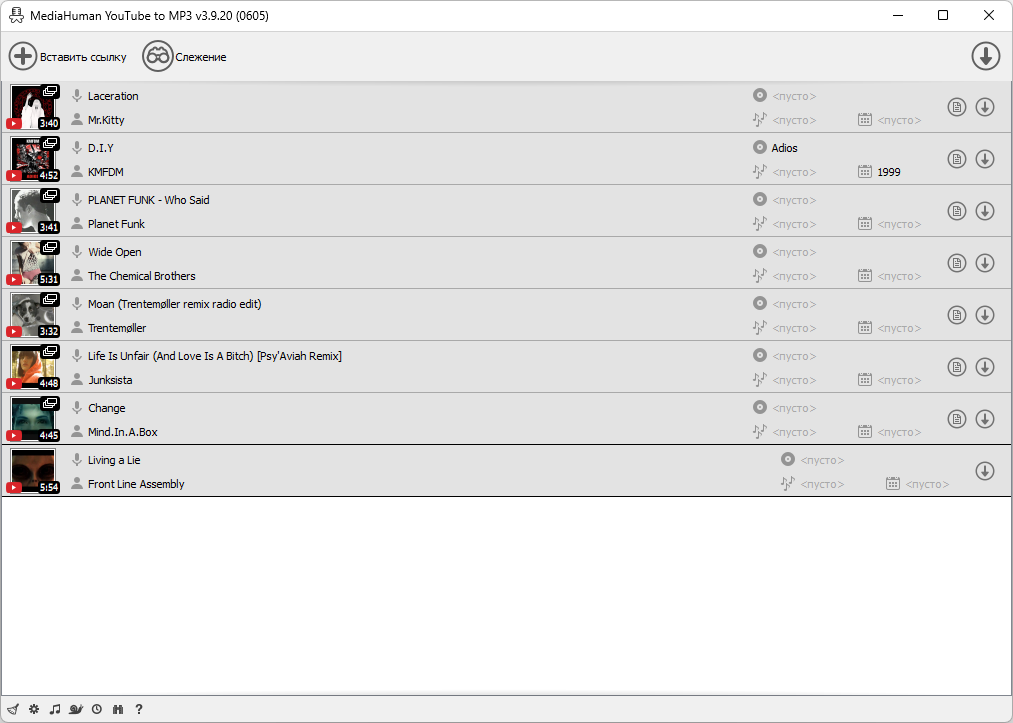Viewport: 1013px width, 723px height.
Task: Click the music note icon in bottom bar
Action: pos(55,709)
